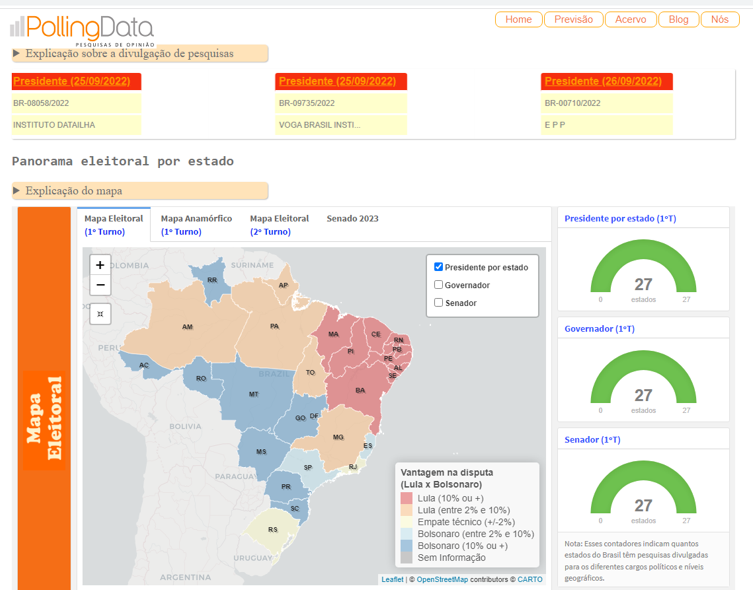Open the Previsão menu button
Screen dimensions: 753x590
pyautogui.click(x=573, y=19)
